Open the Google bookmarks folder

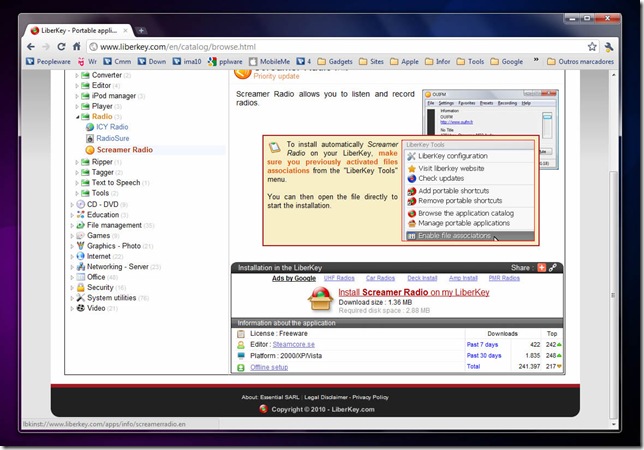pyautogui.click(x=506, y=62)
